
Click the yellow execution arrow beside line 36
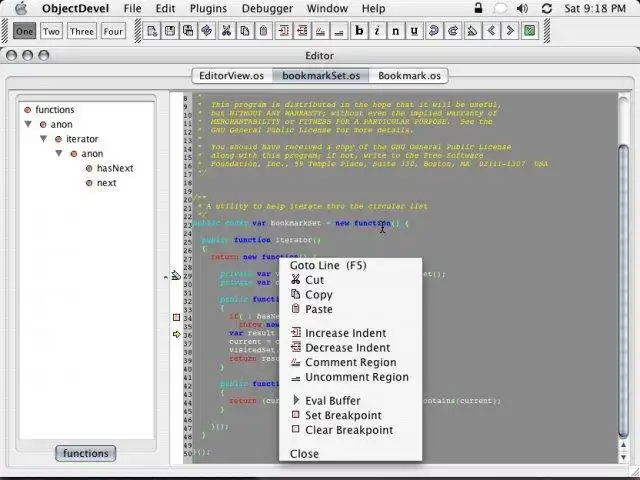pyautogui.click(x=176, y=334)
